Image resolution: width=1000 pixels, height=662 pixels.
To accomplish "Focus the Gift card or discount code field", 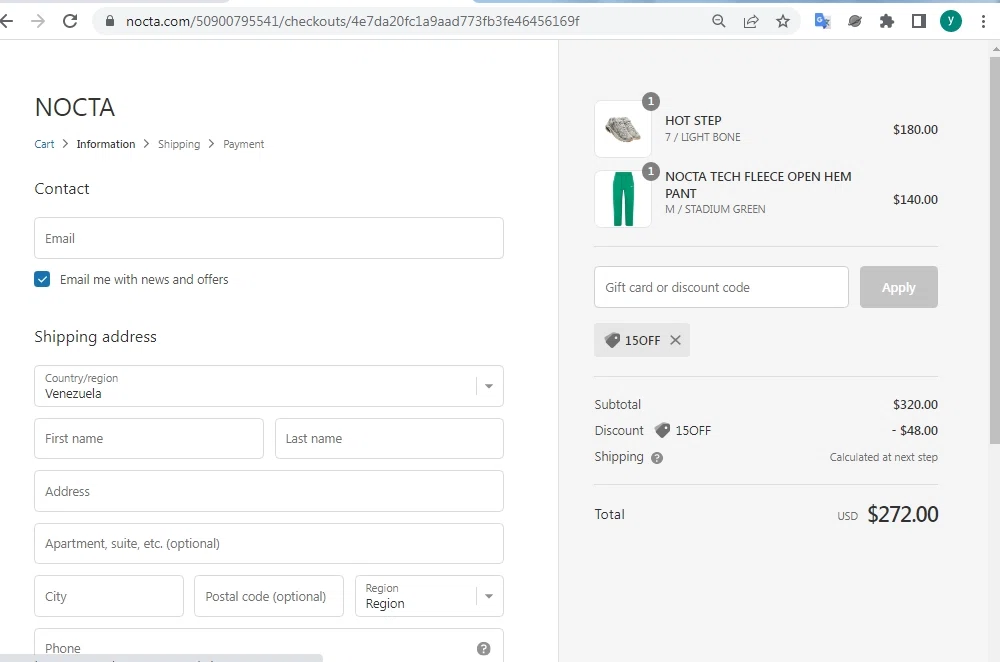I will (721, 287).
